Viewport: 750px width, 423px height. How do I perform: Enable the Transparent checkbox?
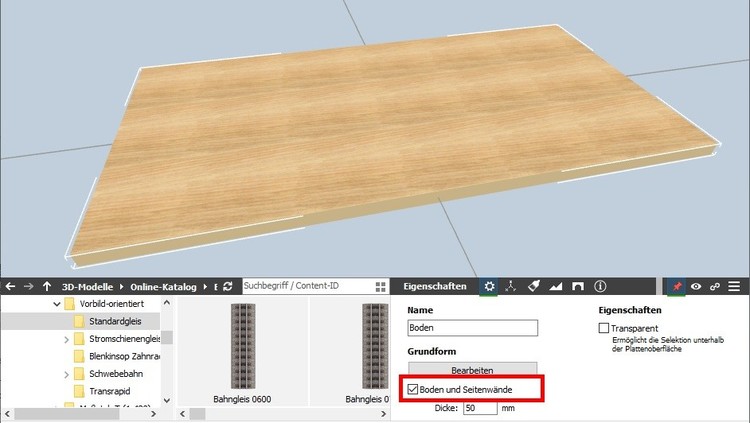pos(604,328)
